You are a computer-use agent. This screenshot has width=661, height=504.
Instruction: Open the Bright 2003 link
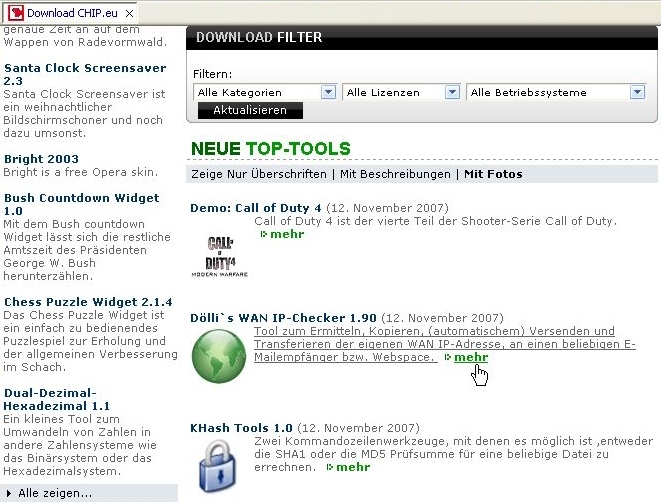(41, 159)
